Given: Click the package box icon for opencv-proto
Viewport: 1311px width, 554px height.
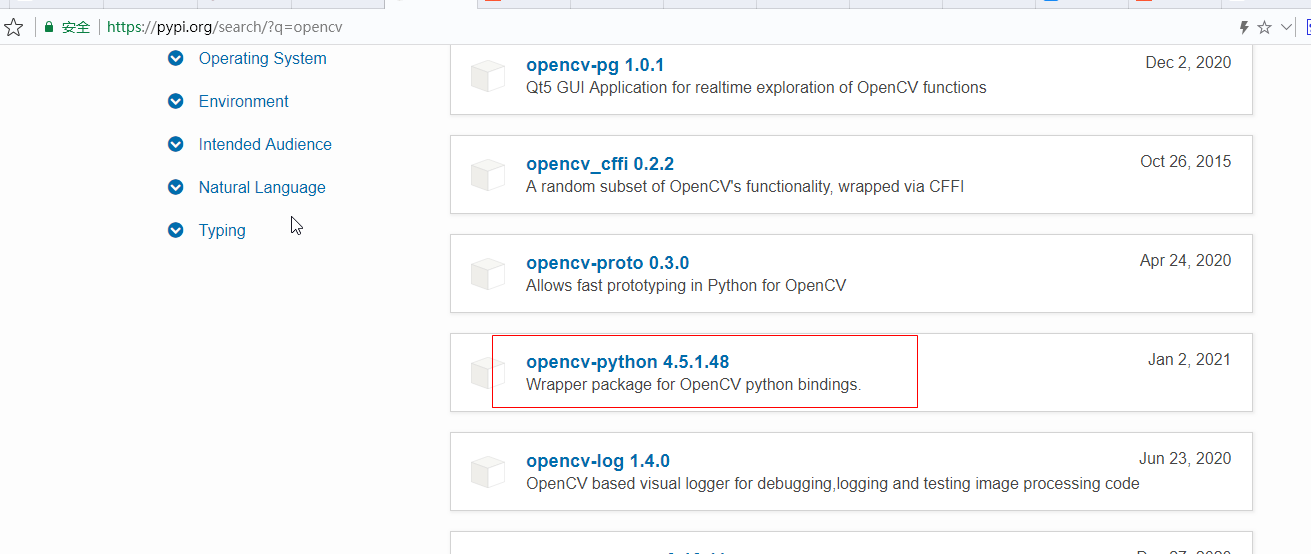Looking at the screenshot, I should click(488, 274).
